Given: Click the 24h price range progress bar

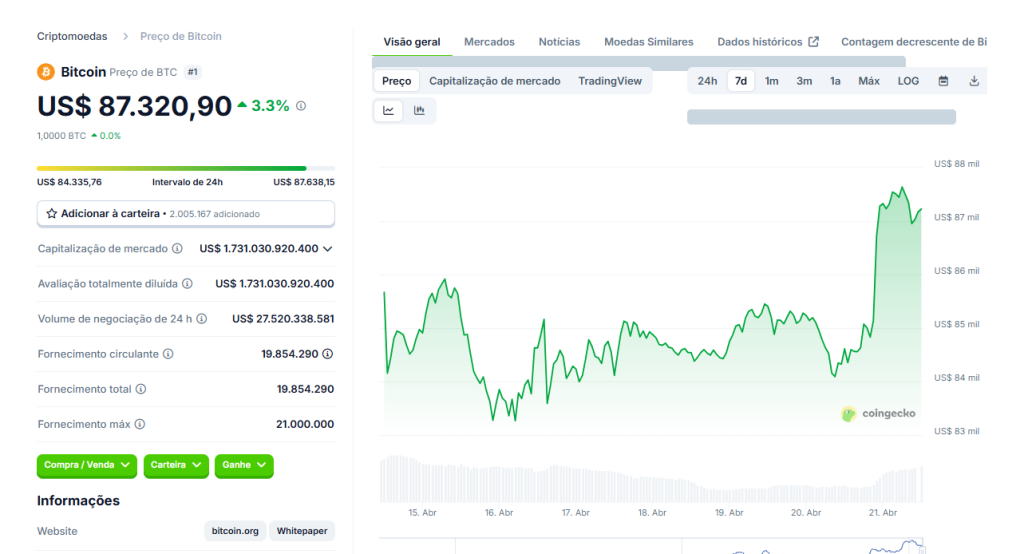Looking at the screenshot, I should (186, 169).
